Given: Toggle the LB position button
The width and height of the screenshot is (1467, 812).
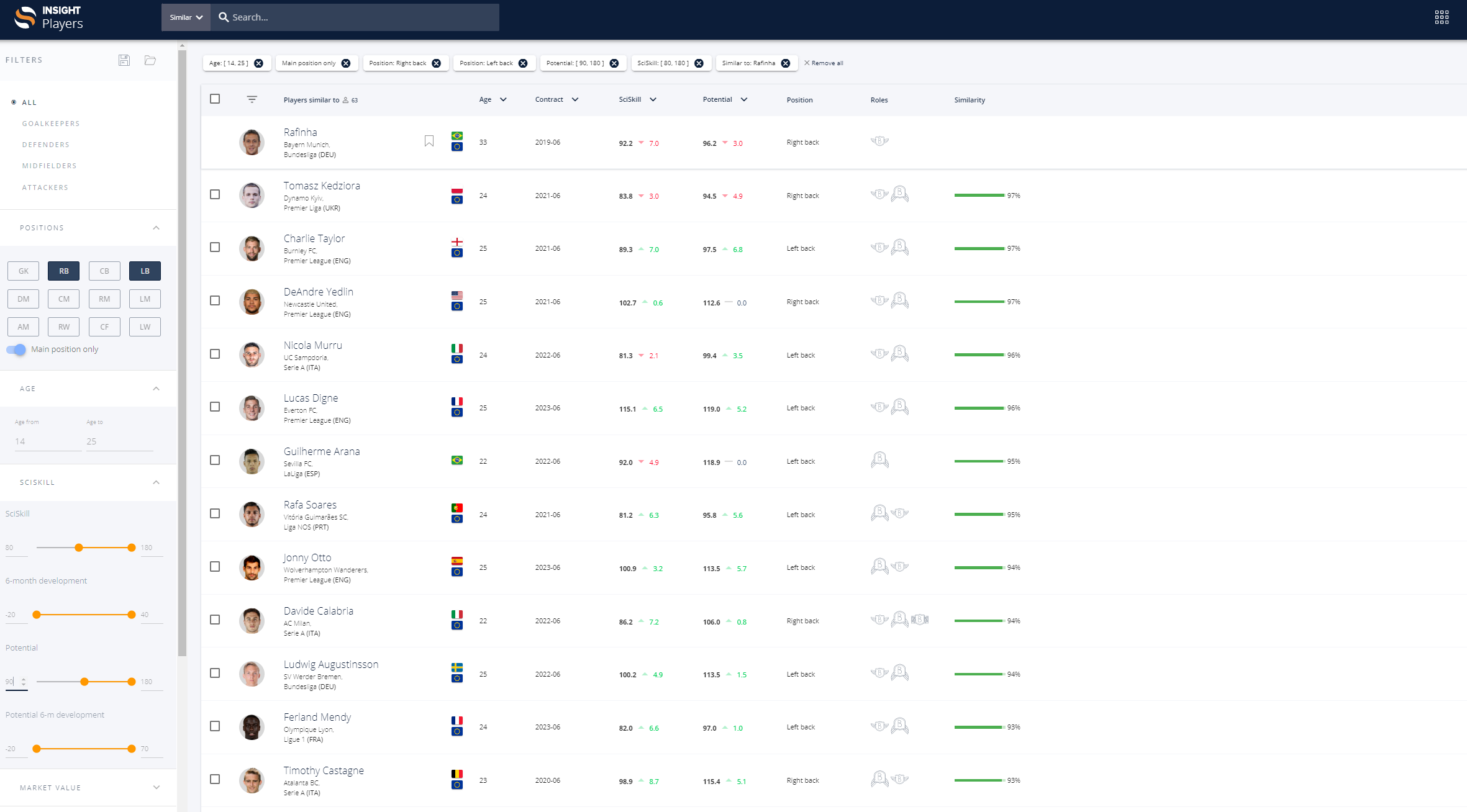Looking at the screenshot, I should pos(145,271).
